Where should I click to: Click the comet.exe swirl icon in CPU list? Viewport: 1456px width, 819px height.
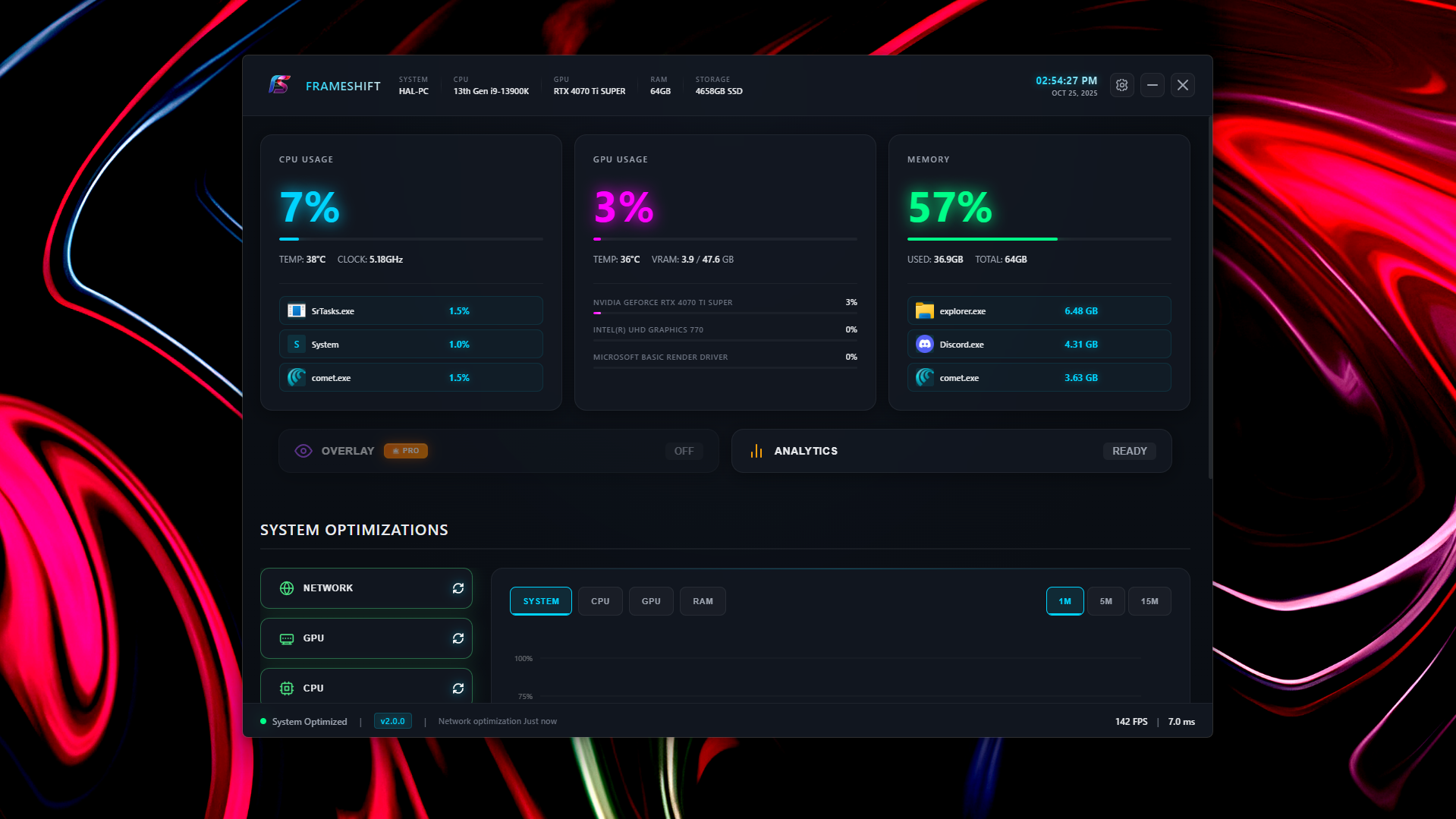point(296,377)
